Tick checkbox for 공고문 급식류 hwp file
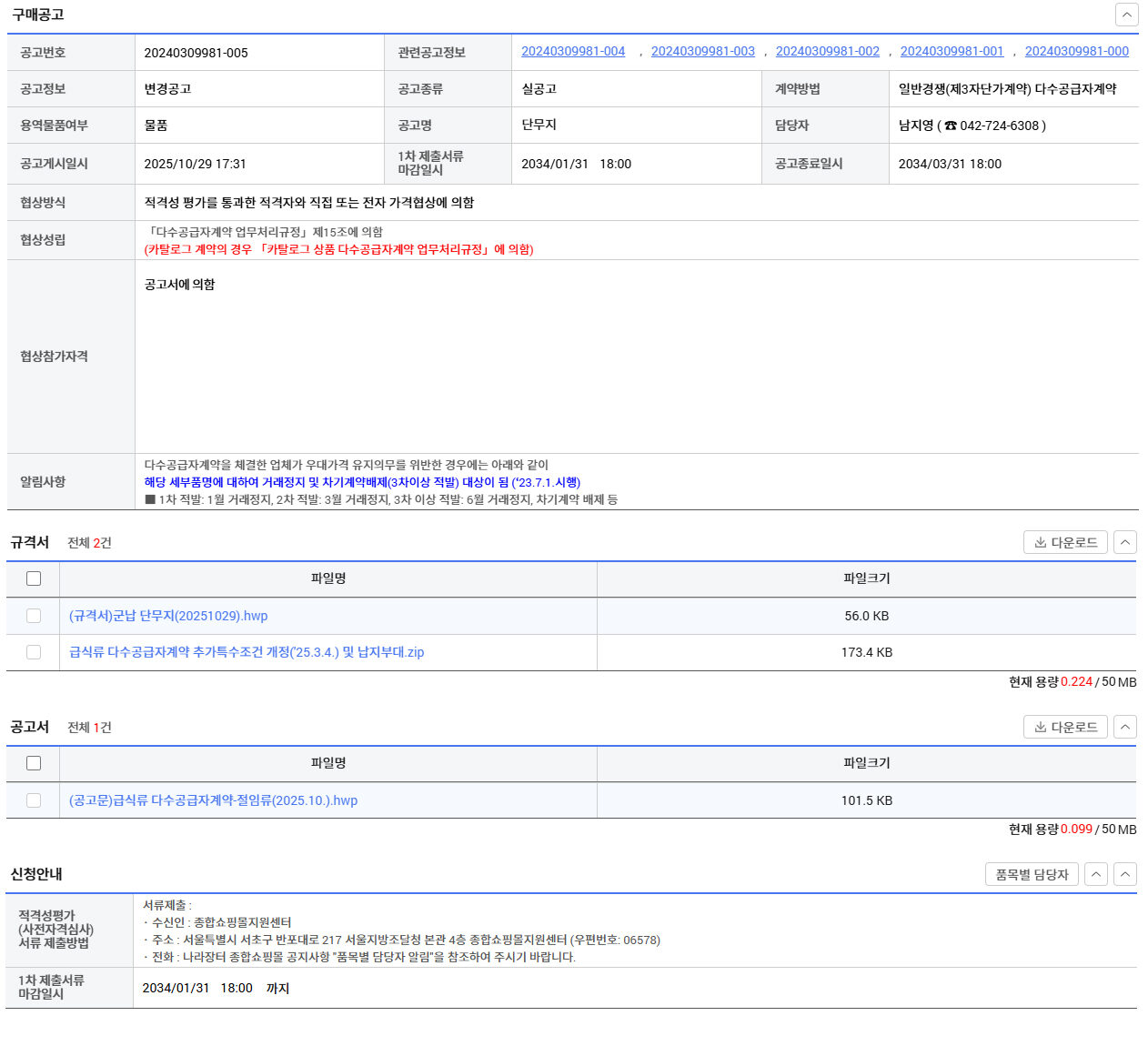1148x1056 pixels. point(34,801)
